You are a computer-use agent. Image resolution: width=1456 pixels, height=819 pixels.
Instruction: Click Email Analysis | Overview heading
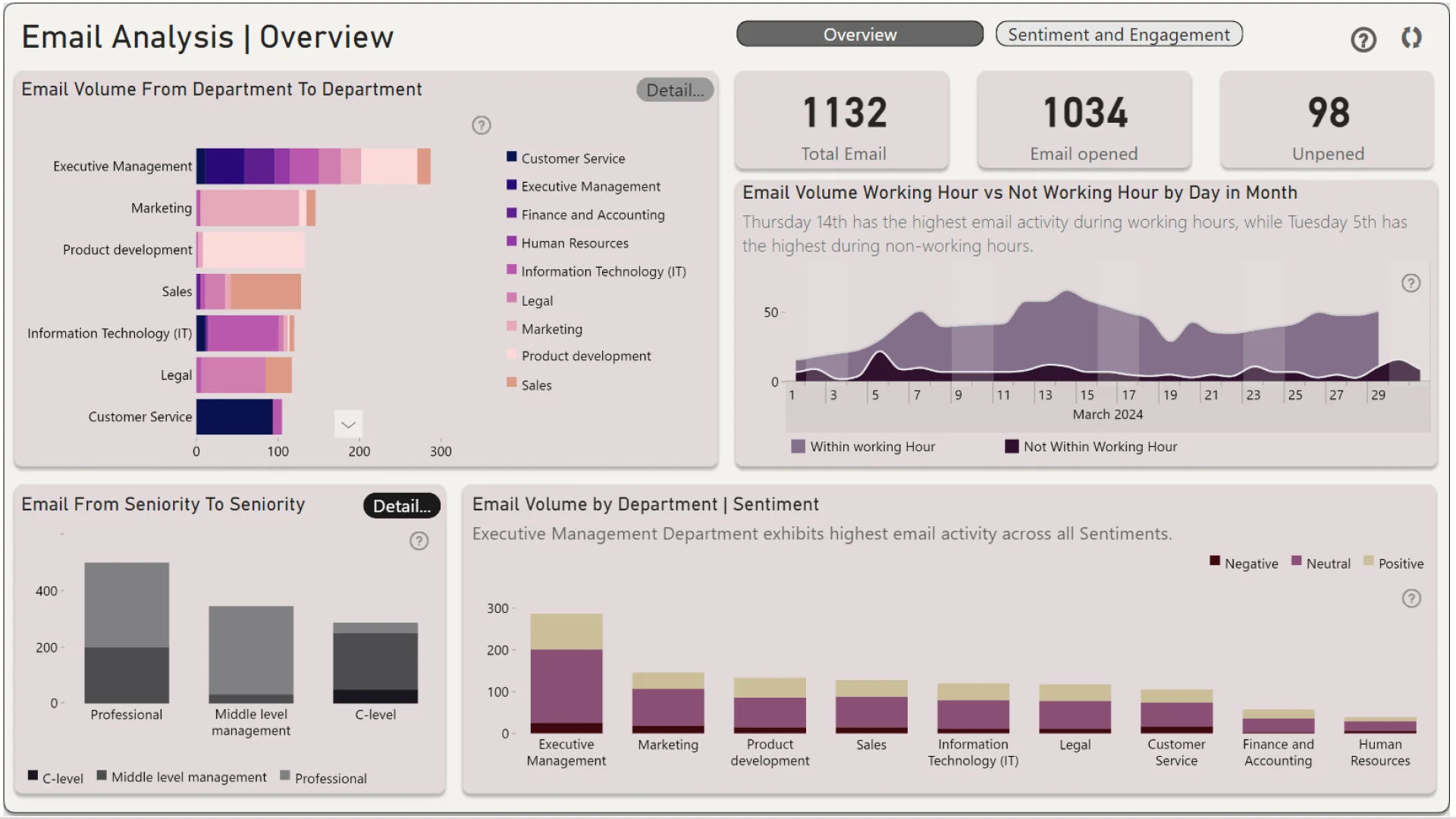(x=207, y=37)
